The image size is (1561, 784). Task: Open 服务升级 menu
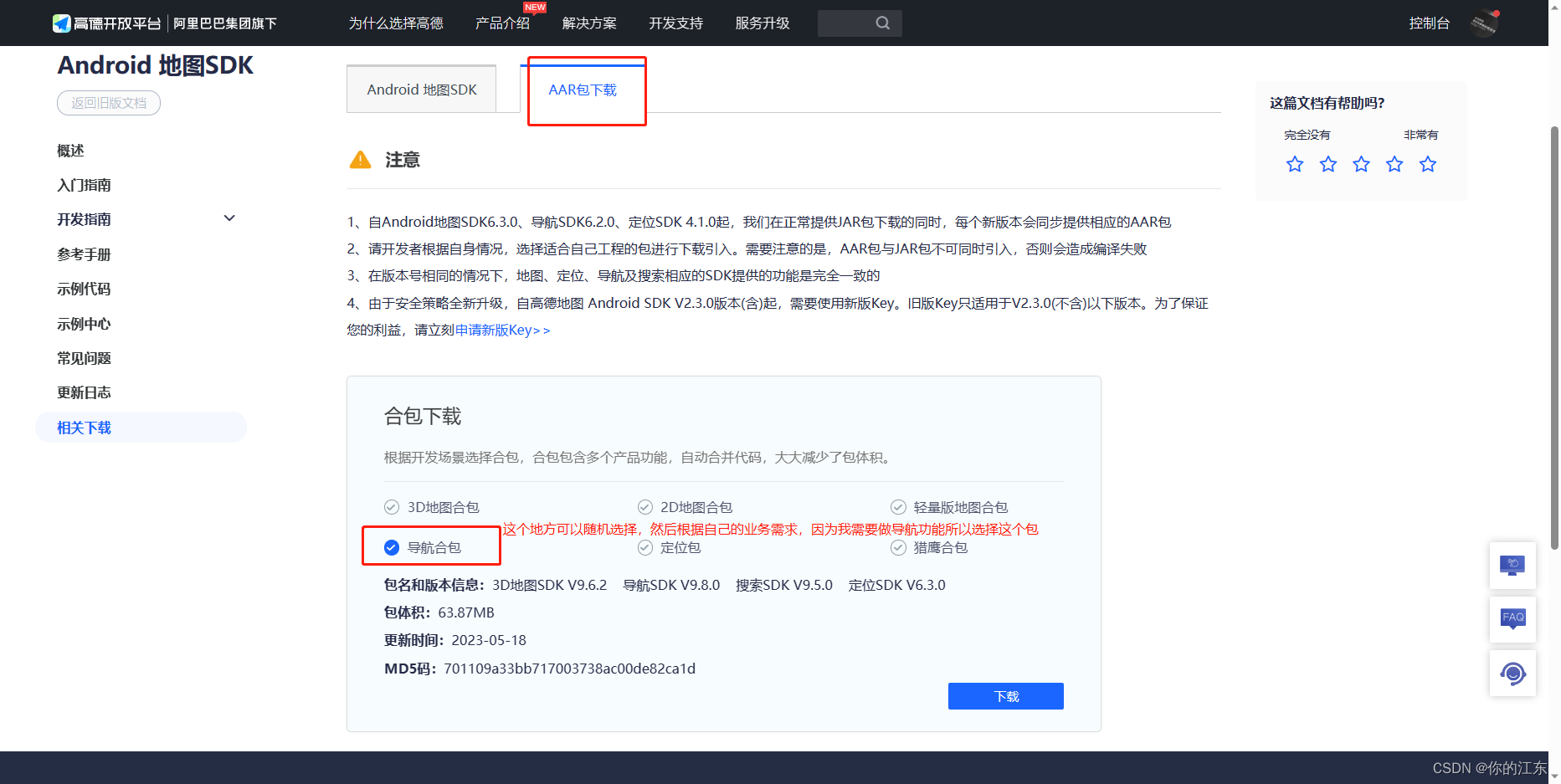(x=763, y=23)
